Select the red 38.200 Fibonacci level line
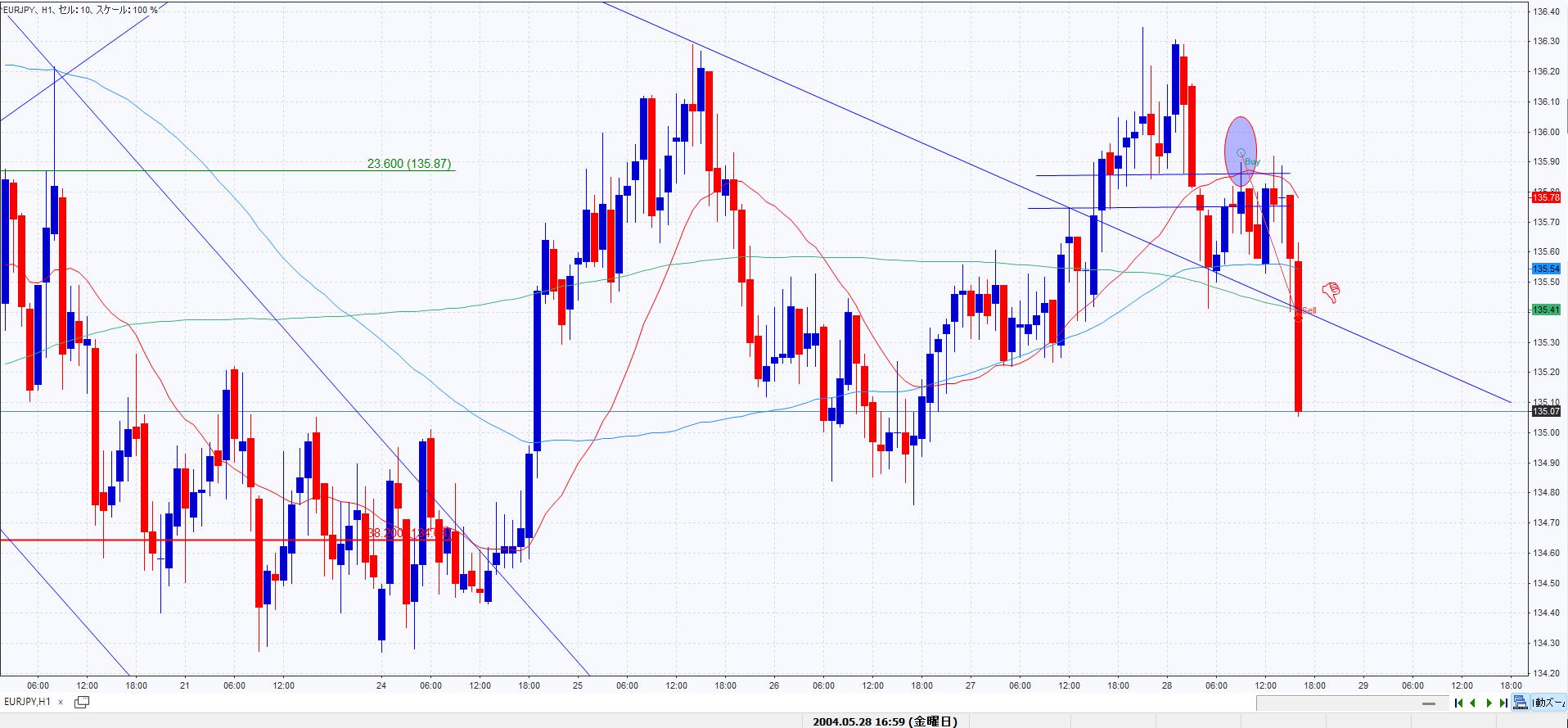 click(205, 540)
